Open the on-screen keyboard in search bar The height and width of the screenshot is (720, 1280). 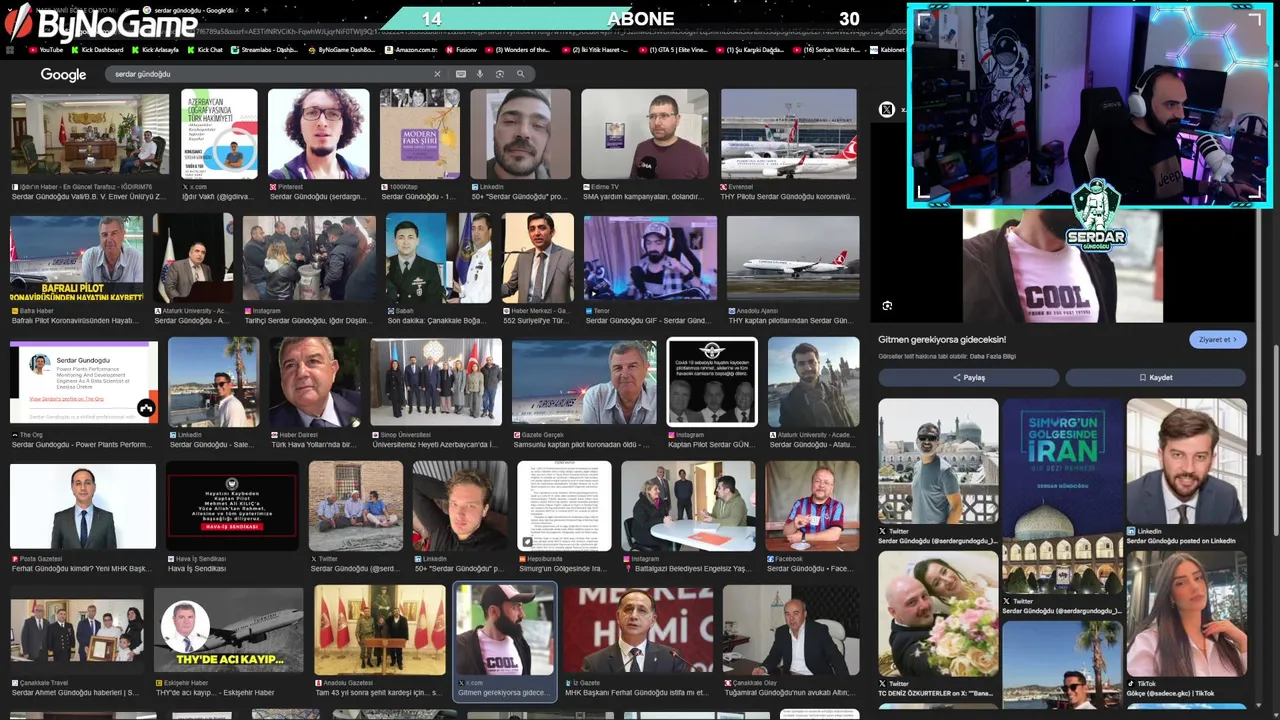tap(462, 74)
